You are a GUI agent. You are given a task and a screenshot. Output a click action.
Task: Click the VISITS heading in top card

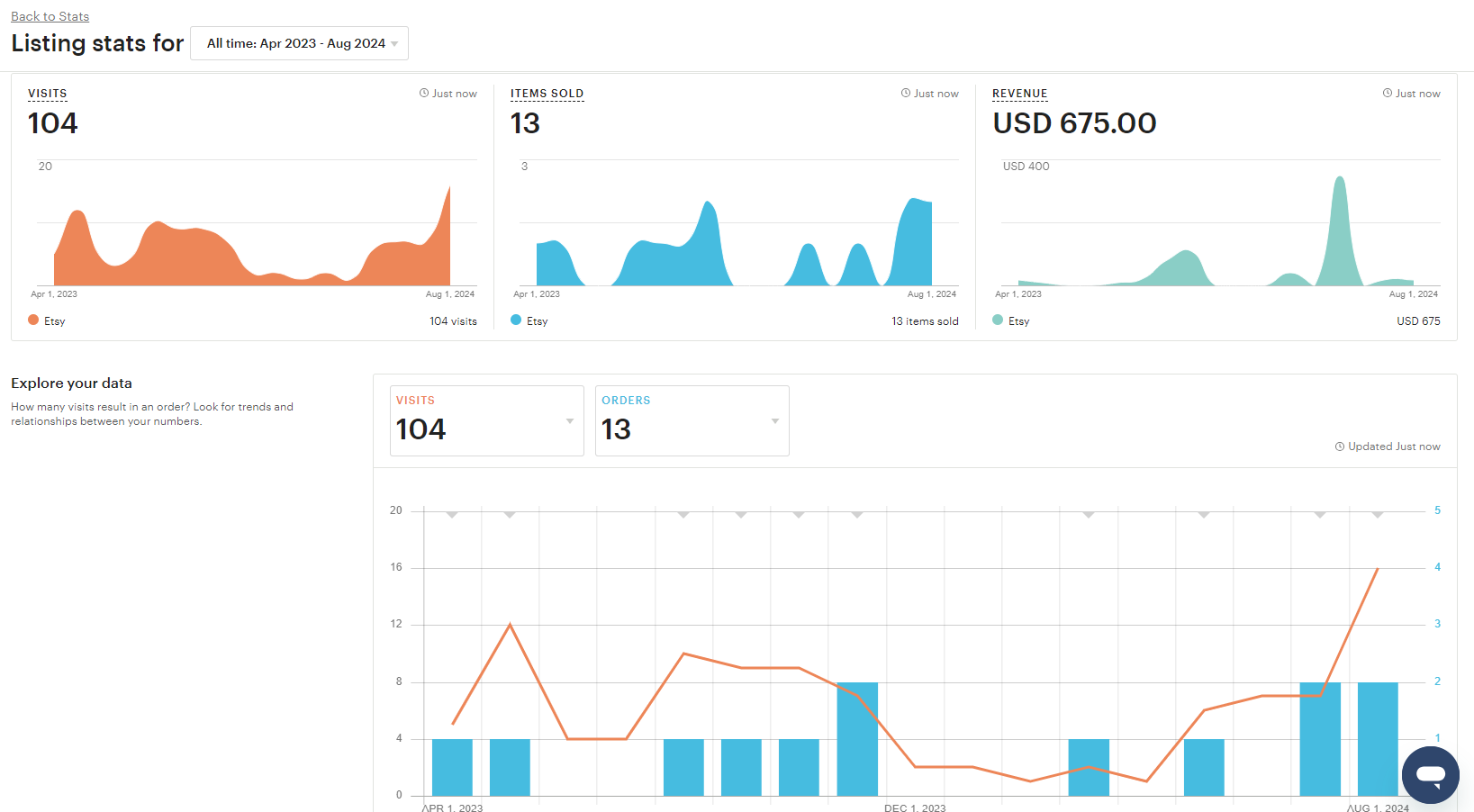coord(47,94)
